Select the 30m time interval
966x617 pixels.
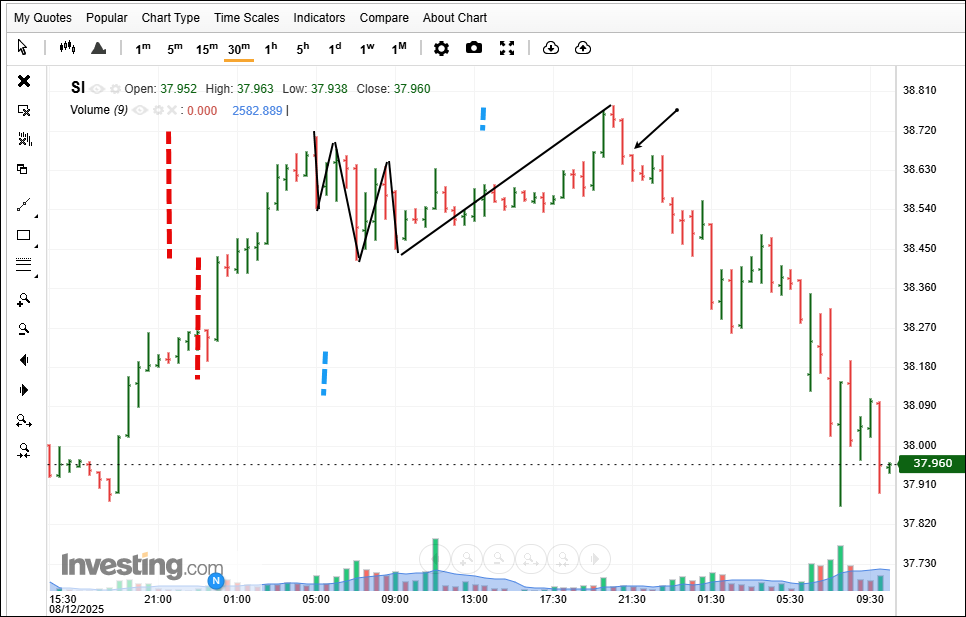[x=238, y=49]
